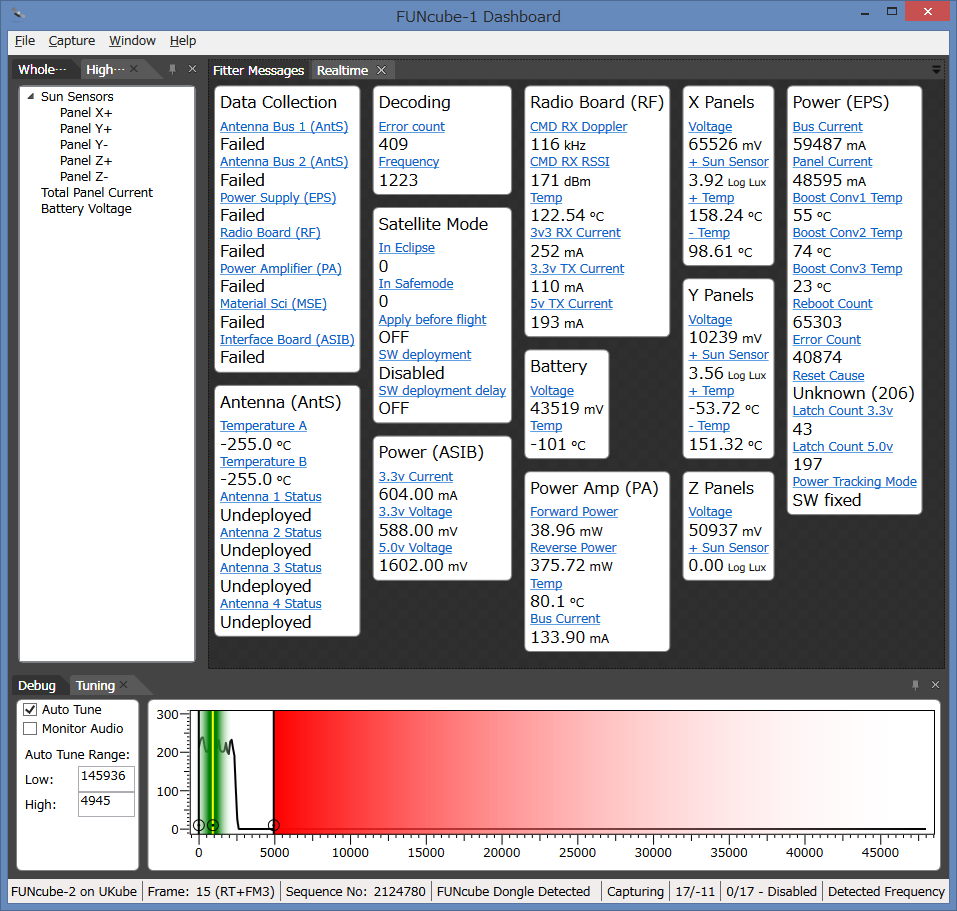The width and height of the screenshot is (957, 911).
Task: Click the 3.3v Current link in Power (ASIB)
Action: (416, 477)
